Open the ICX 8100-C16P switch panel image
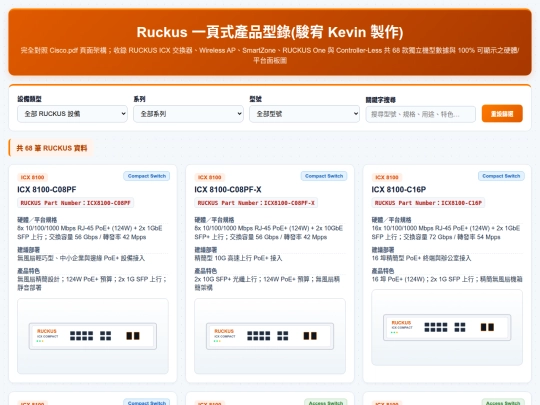 (447, 328)
